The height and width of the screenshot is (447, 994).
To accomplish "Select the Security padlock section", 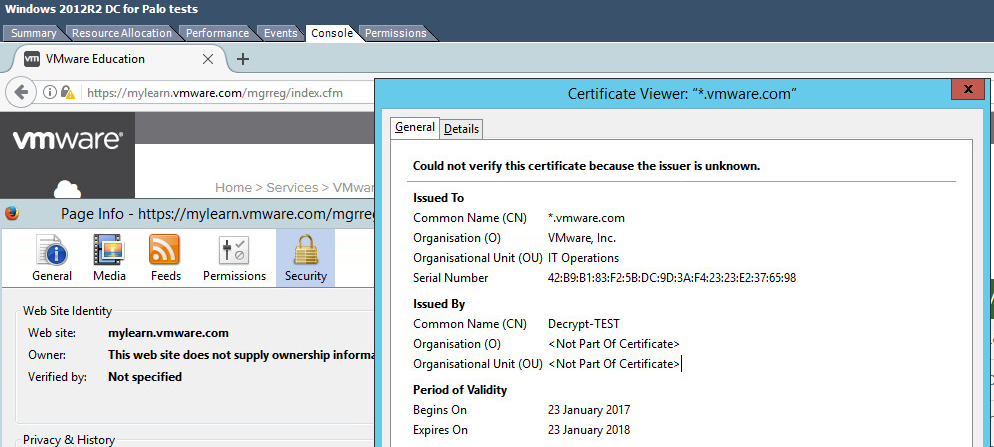I will pyautogui.click(x=305, y=258).
